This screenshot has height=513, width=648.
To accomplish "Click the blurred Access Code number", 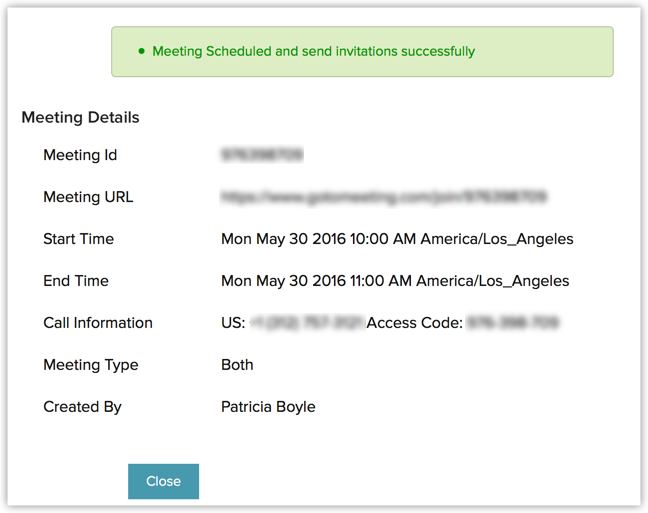I will [513, 323].
